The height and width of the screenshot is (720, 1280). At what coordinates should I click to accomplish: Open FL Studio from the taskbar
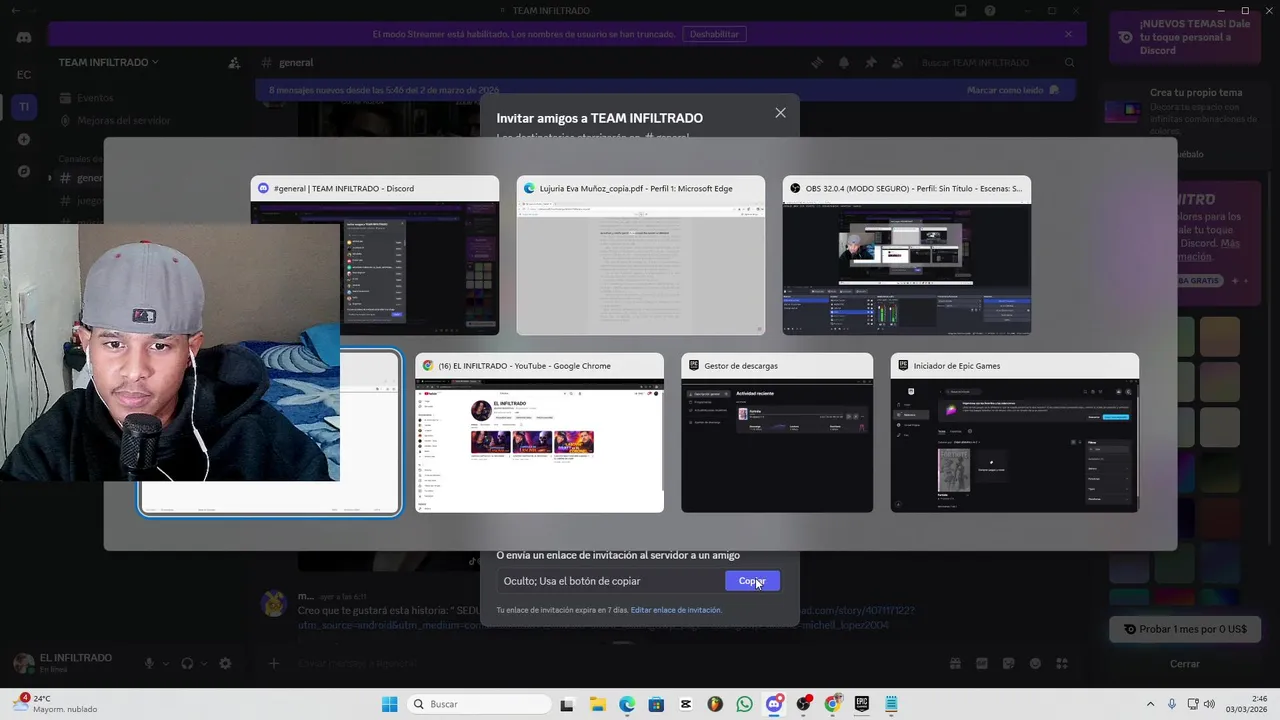click(715, 704)
